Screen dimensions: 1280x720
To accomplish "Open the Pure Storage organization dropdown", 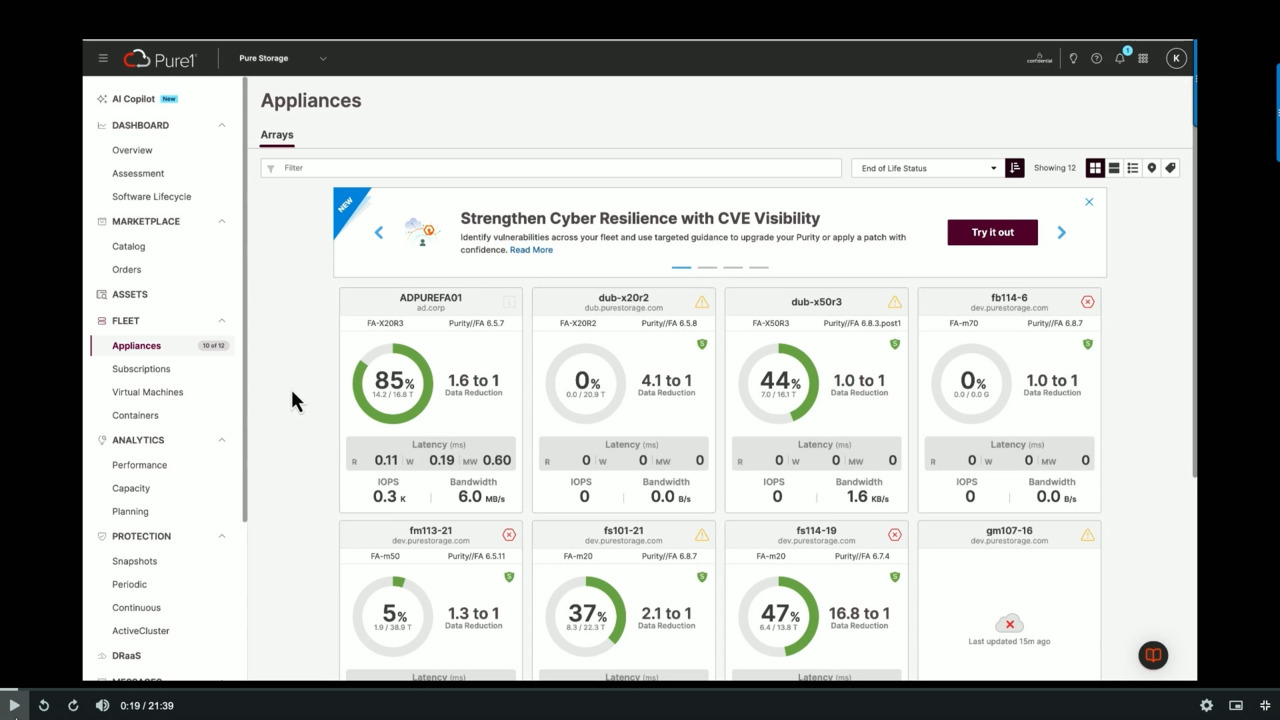I will pyautogui.click(x=282, y=58).
